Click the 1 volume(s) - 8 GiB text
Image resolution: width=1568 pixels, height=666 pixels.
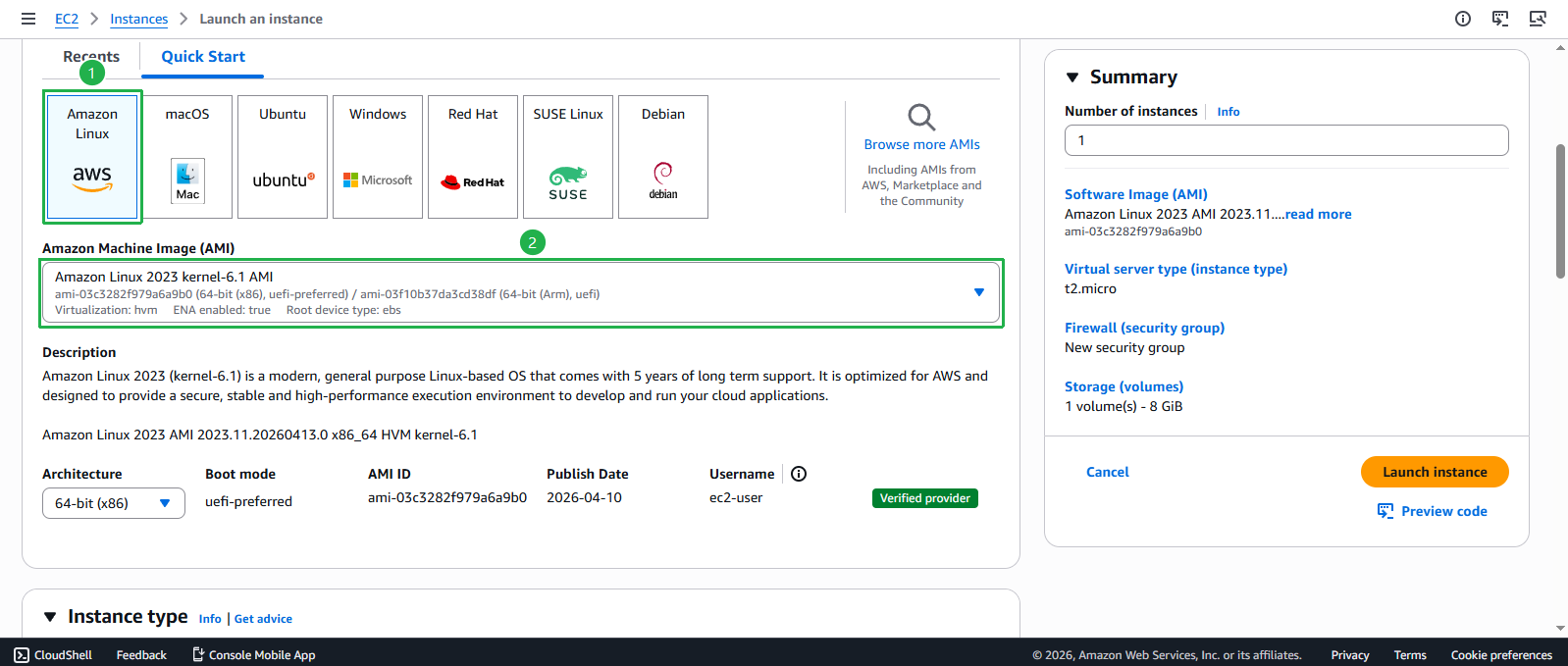pyautogui.click(x=1124, y=406)
